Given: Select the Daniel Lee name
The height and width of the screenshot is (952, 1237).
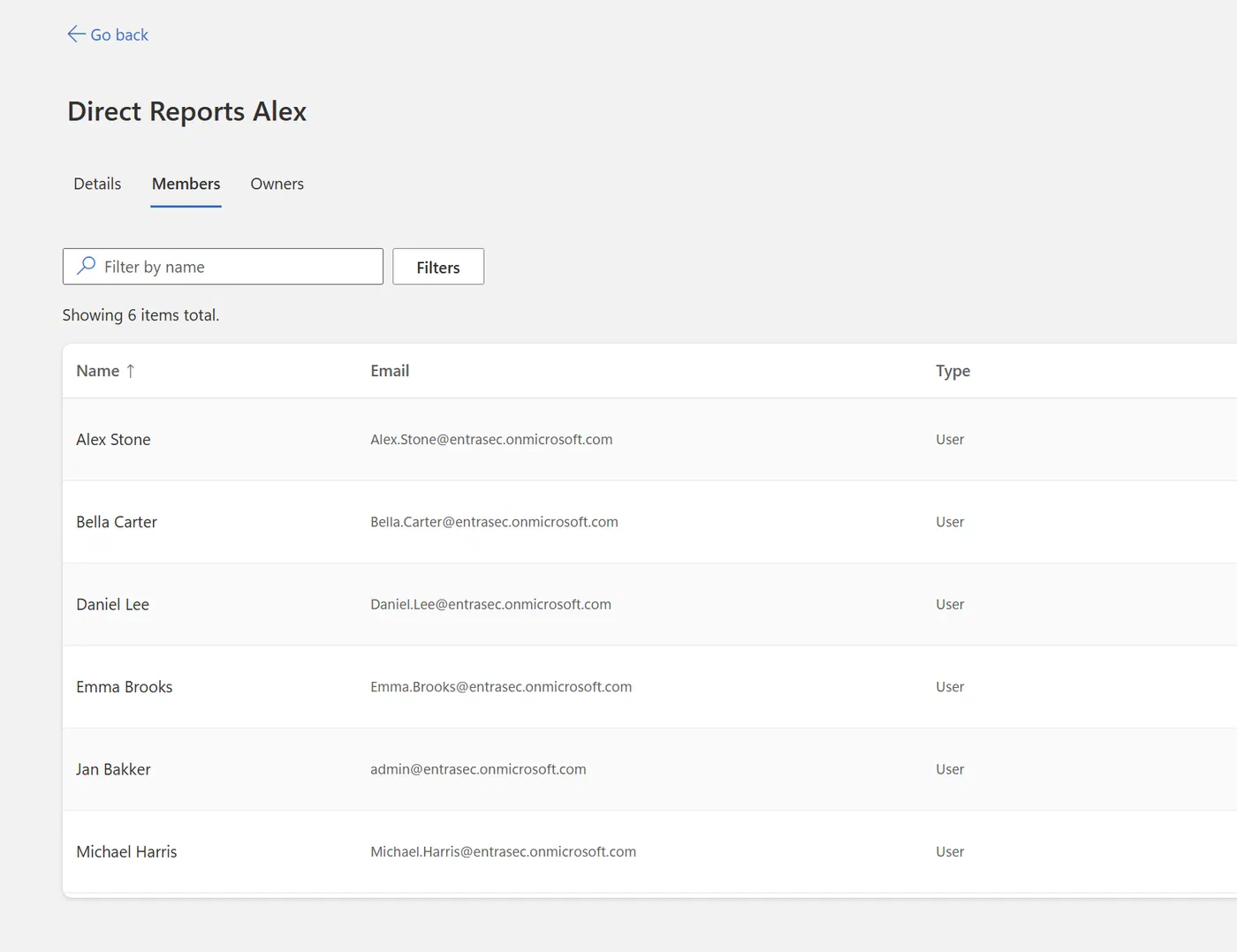Looking at the screenshot, I should point(112,604).
